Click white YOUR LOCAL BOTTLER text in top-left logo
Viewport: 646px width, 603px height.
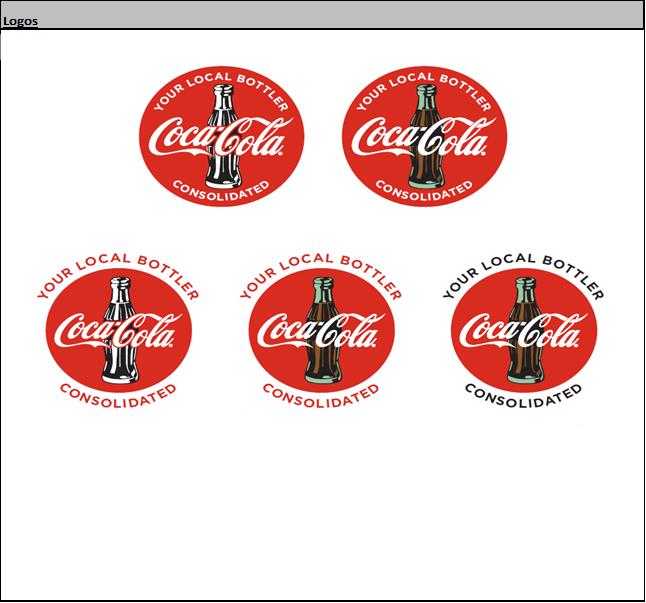pyautogui.click(x=221, y=91)
